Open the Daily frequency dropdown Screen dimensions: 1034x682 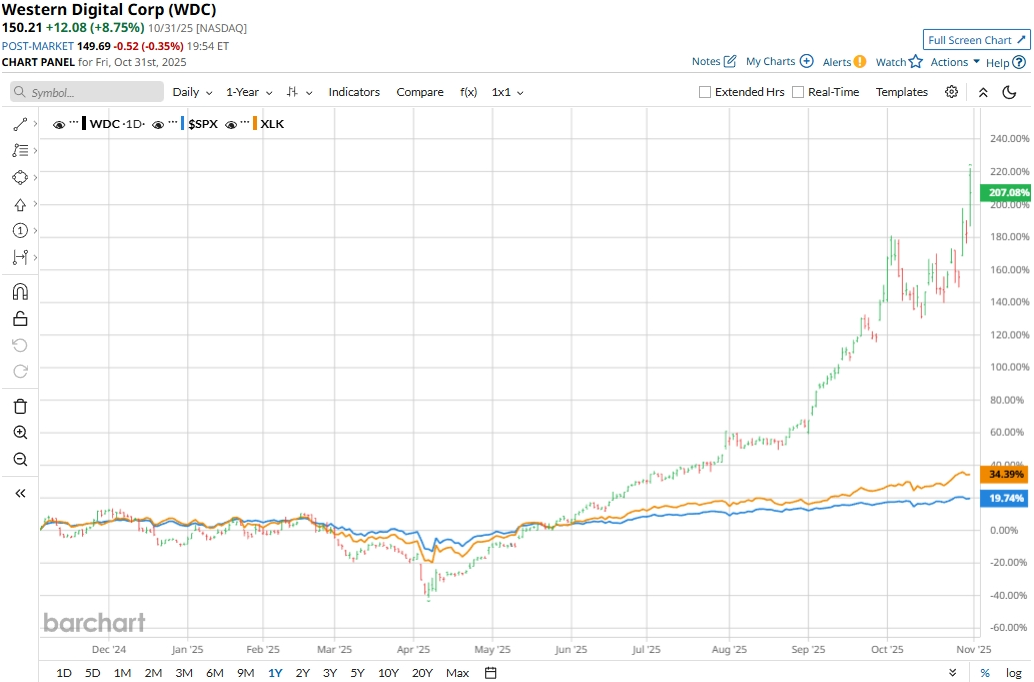coord(192,92)
